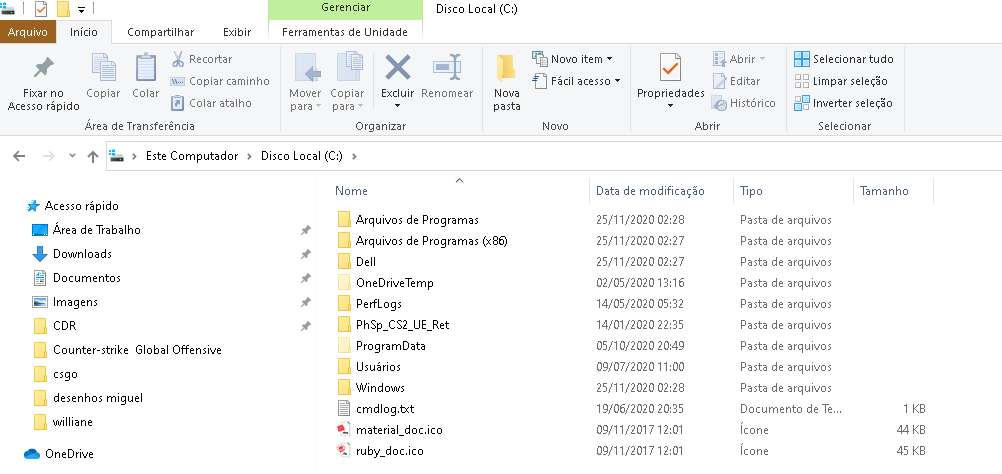The width and height of the screenshot is (1002, 474).
Task: Click Limpar seleção
Action: tap(841, 81)
